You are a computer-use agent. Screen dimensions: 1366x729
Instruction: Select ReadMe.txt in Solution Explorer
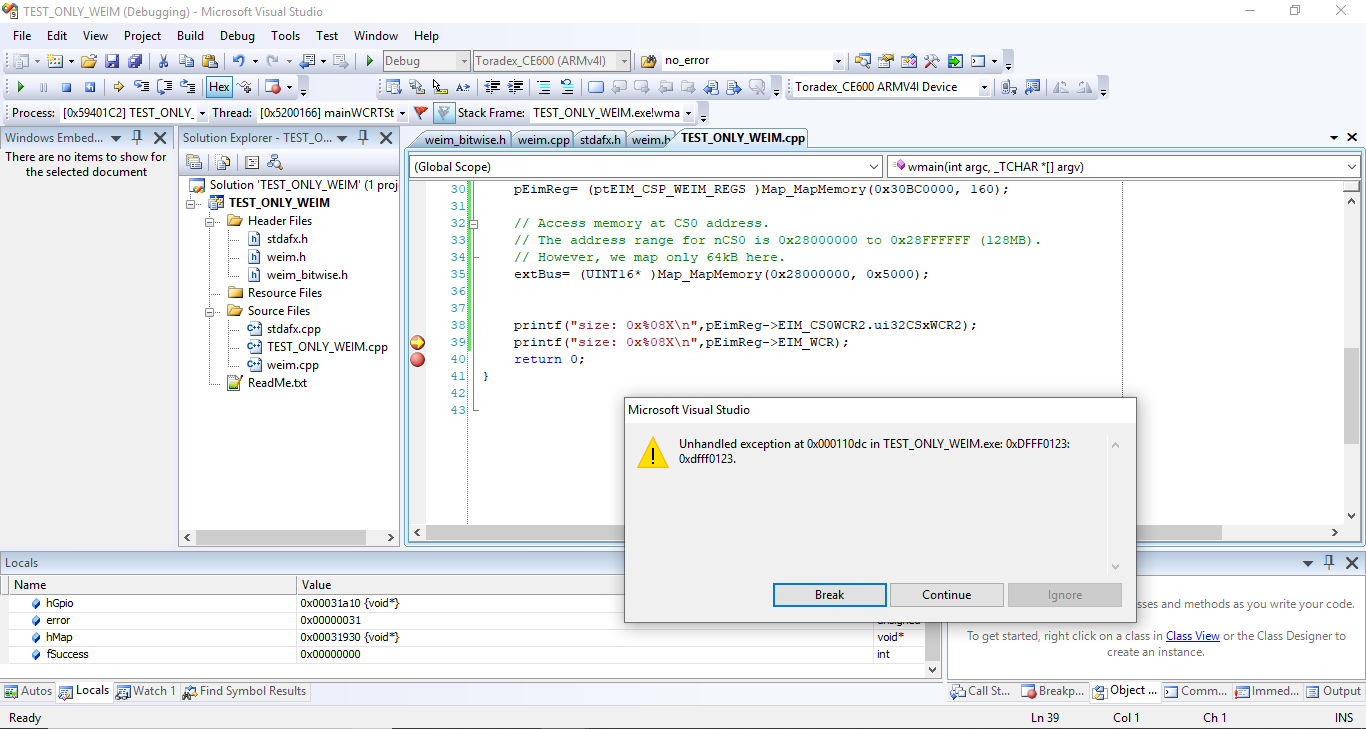pos(277,383)
